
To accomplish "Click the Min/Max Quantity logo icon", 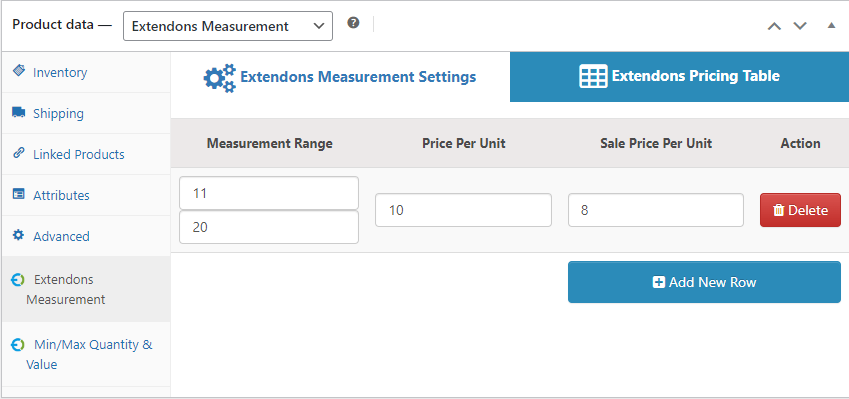I will pyautogui.click(x=18, y=344).
